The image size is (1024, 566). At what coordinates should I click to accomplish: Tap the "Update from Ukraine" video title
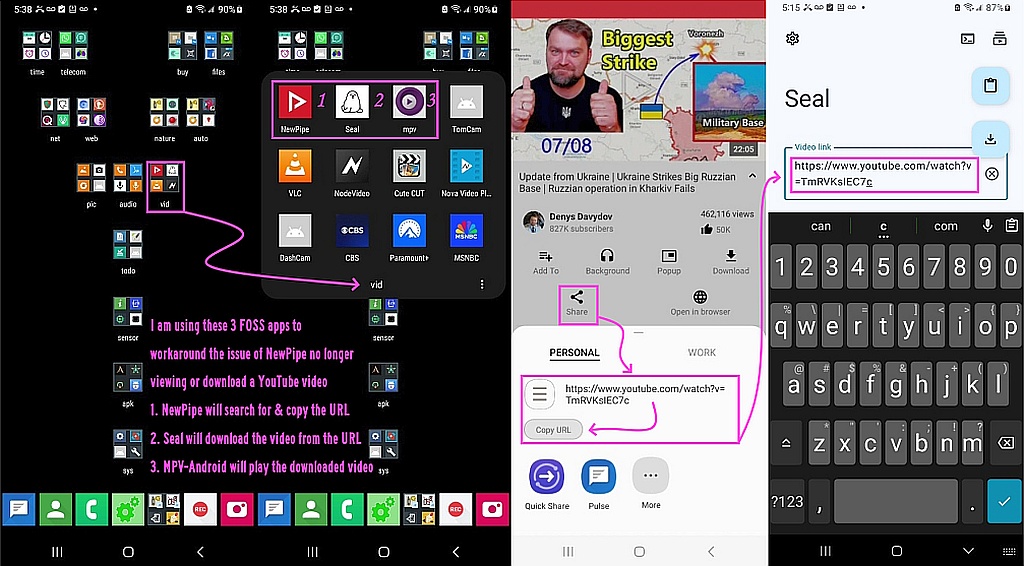click(x=627, y=182)
